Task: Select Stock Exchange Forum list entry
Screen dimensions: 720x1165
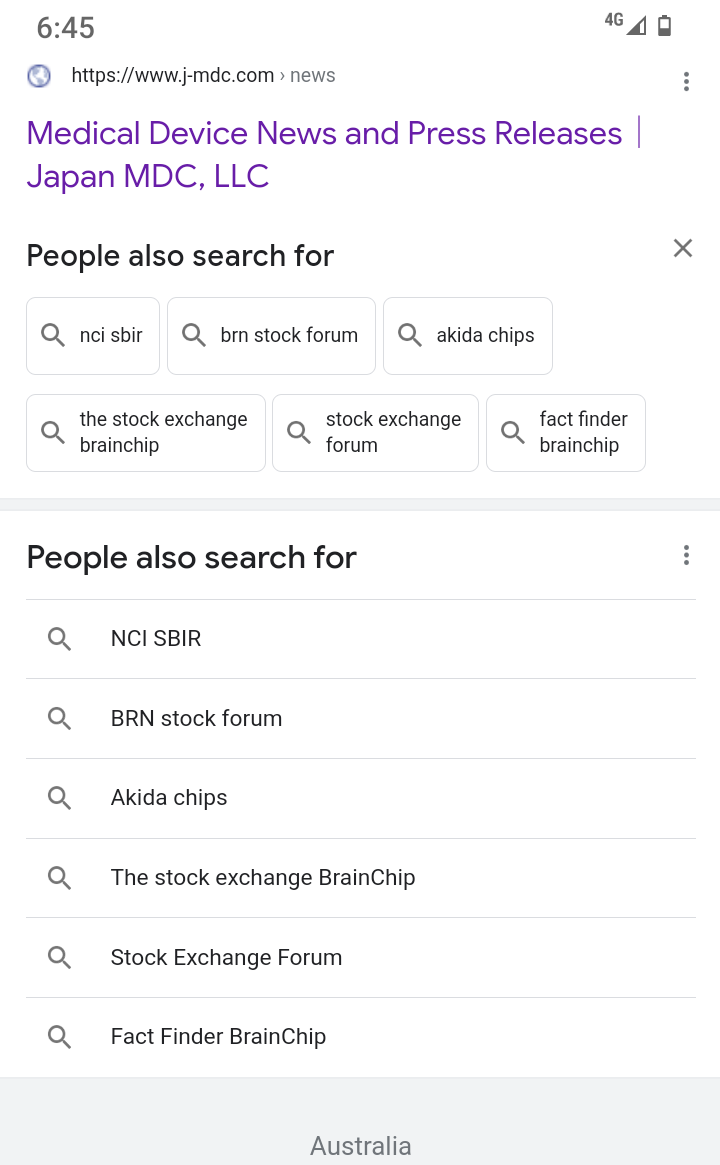Action: click(361, 958)
